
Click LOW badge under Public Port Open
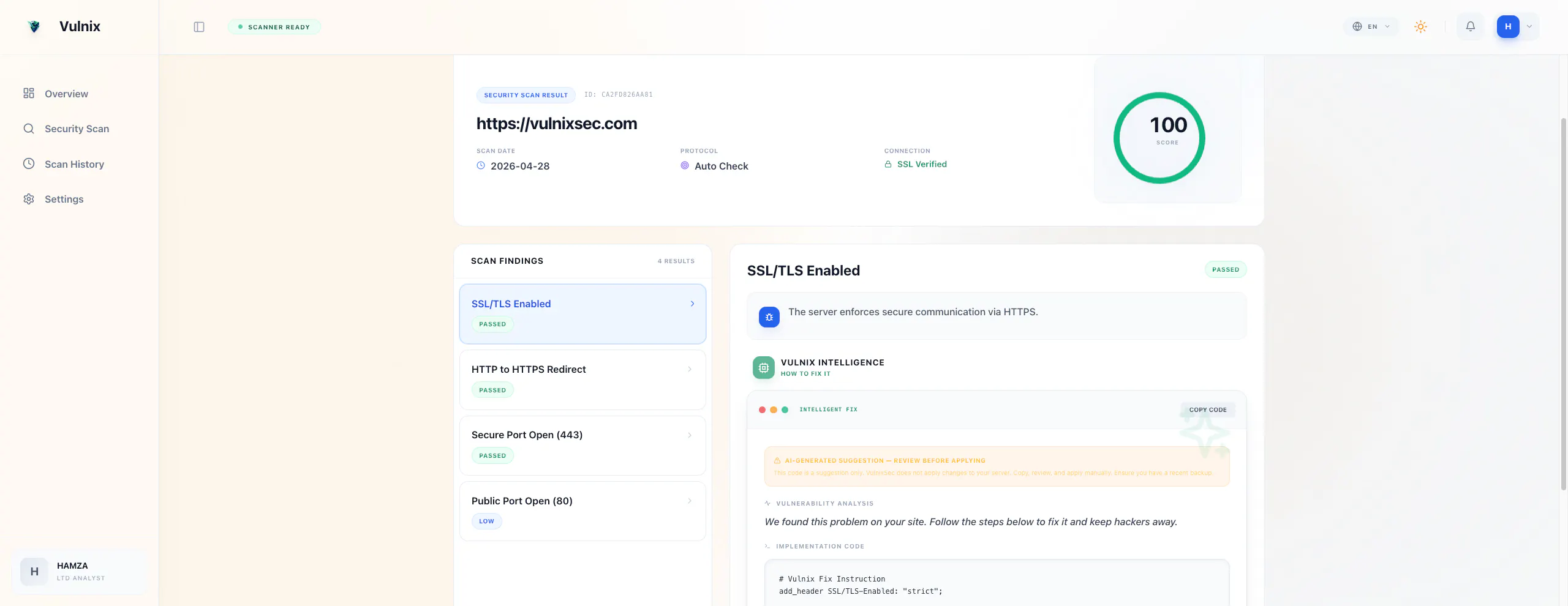pos(486,522)
